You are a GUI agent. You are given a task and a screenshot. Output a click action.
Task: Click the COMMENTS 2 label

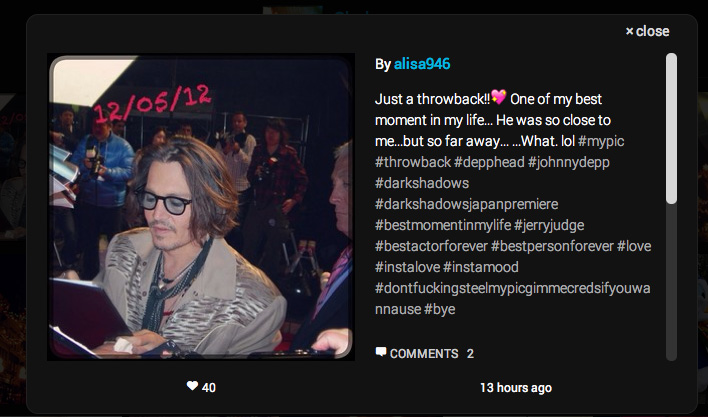(432, 353)
